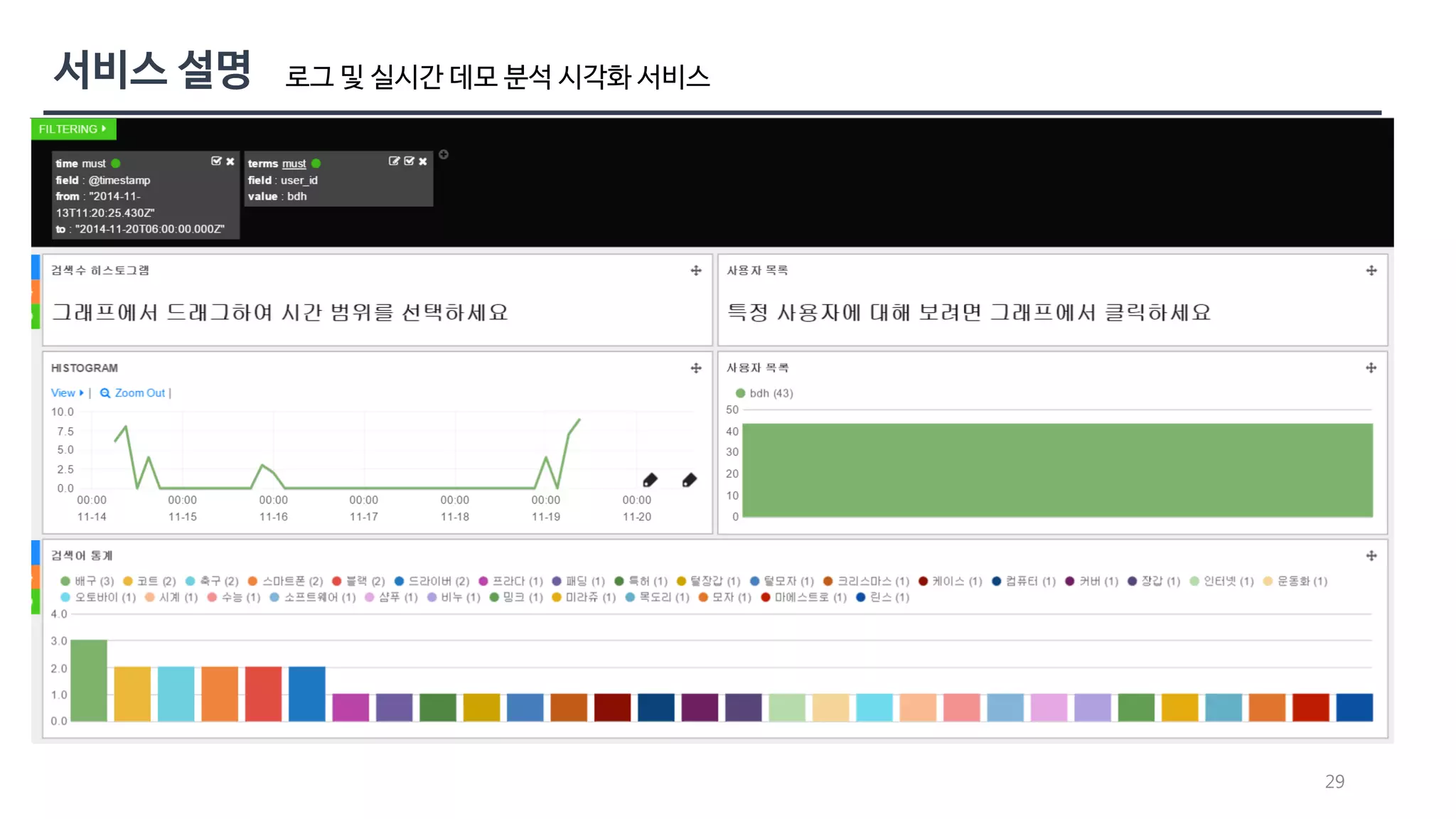This screenshot has height=819, width=1456.
Task: Click the FILTERING green tab label
Action: point(68,129)
